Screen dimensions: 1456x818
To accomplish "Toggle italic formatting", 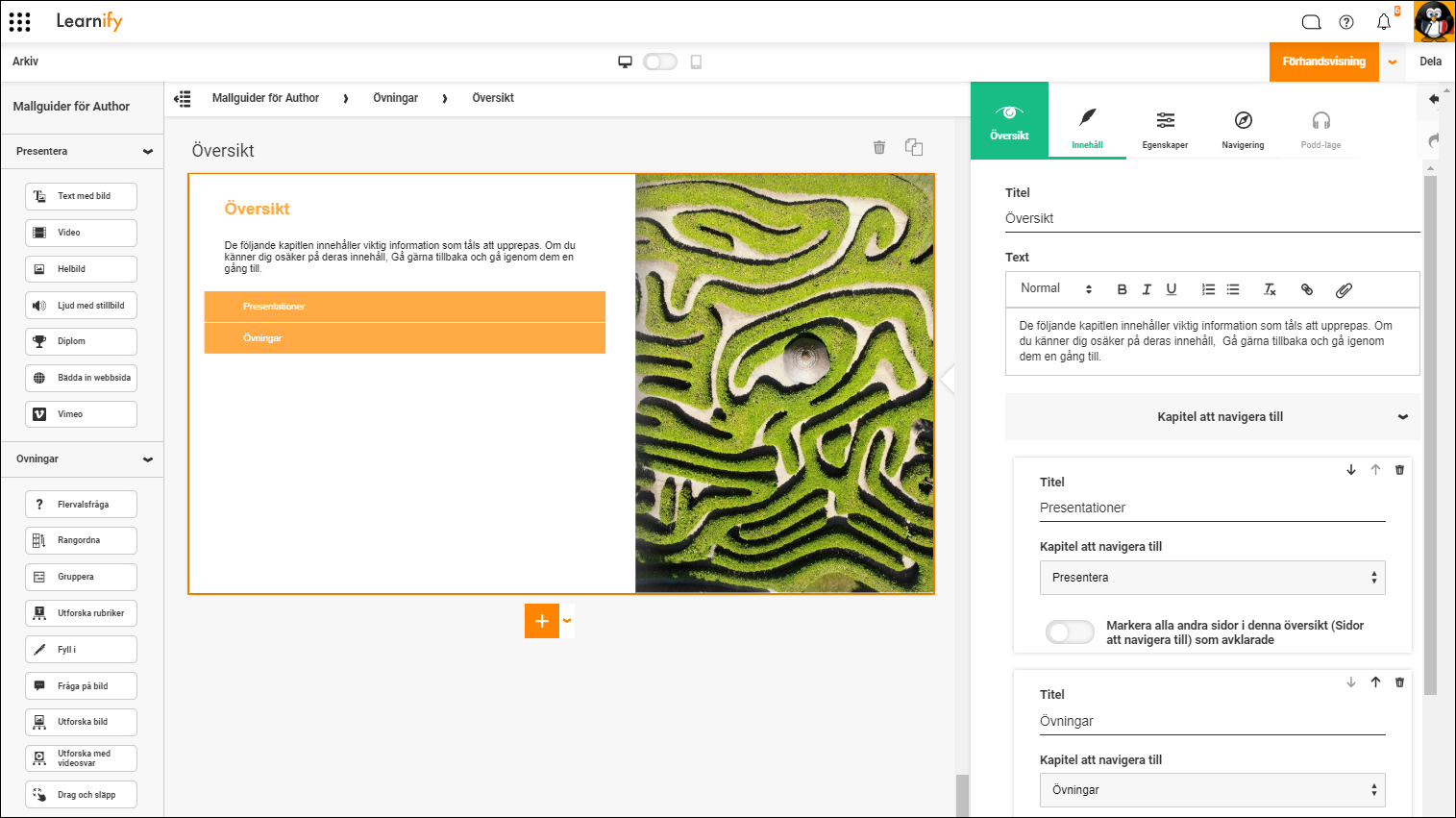I will [x=1147, y=289].
